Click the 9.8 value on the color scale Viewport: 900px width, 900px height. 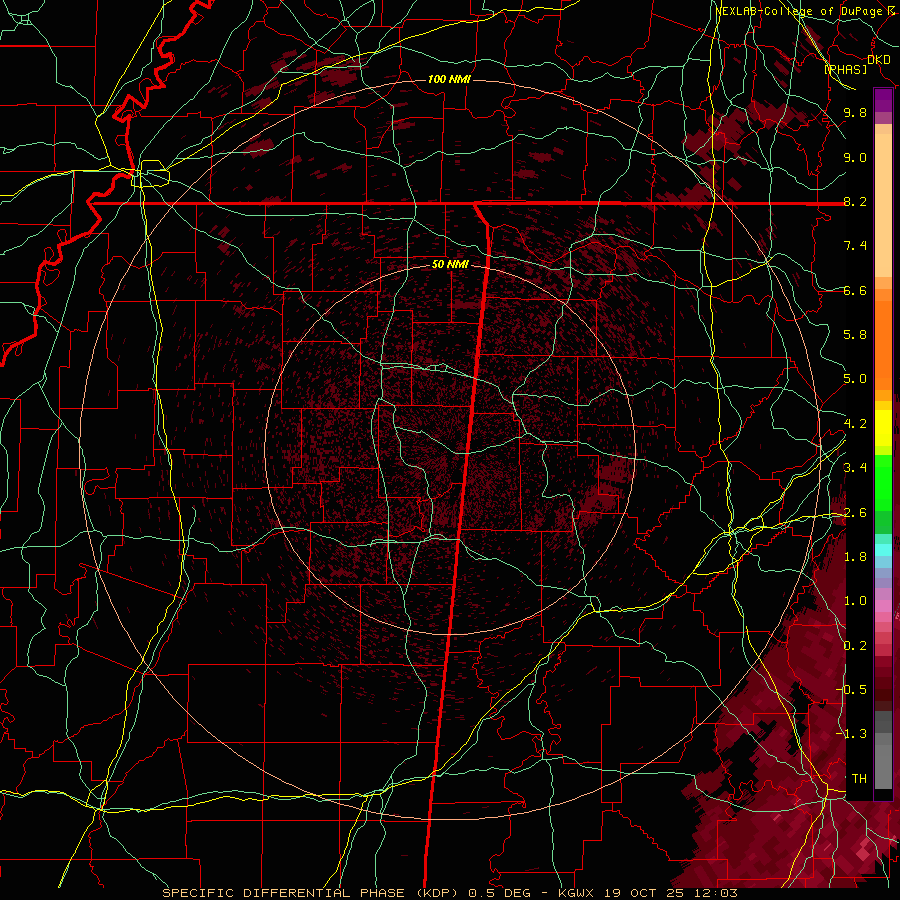[855, 112]
